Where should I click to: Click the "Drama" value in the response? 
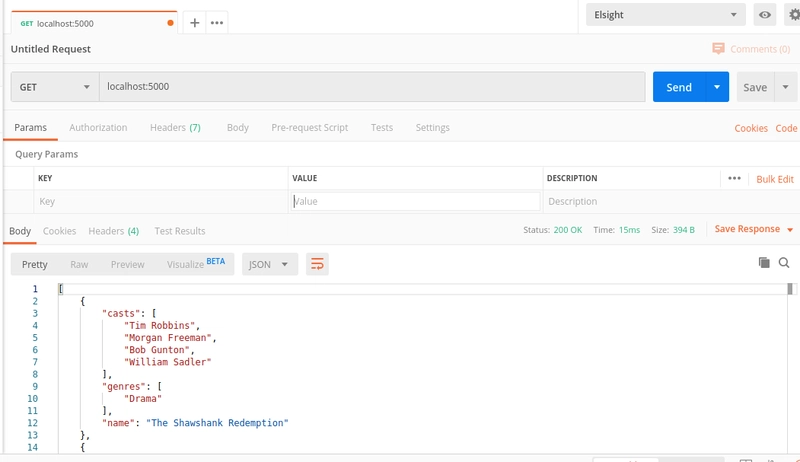tap(143, 398)
